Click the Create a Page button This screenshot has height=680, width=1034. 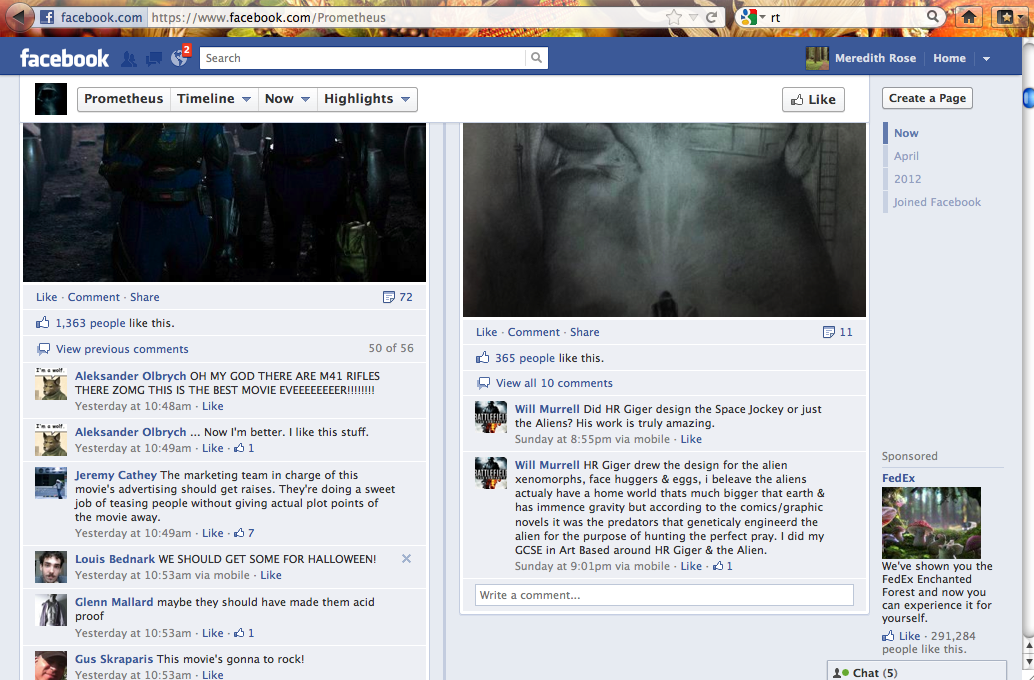click(x=927, y=98)
